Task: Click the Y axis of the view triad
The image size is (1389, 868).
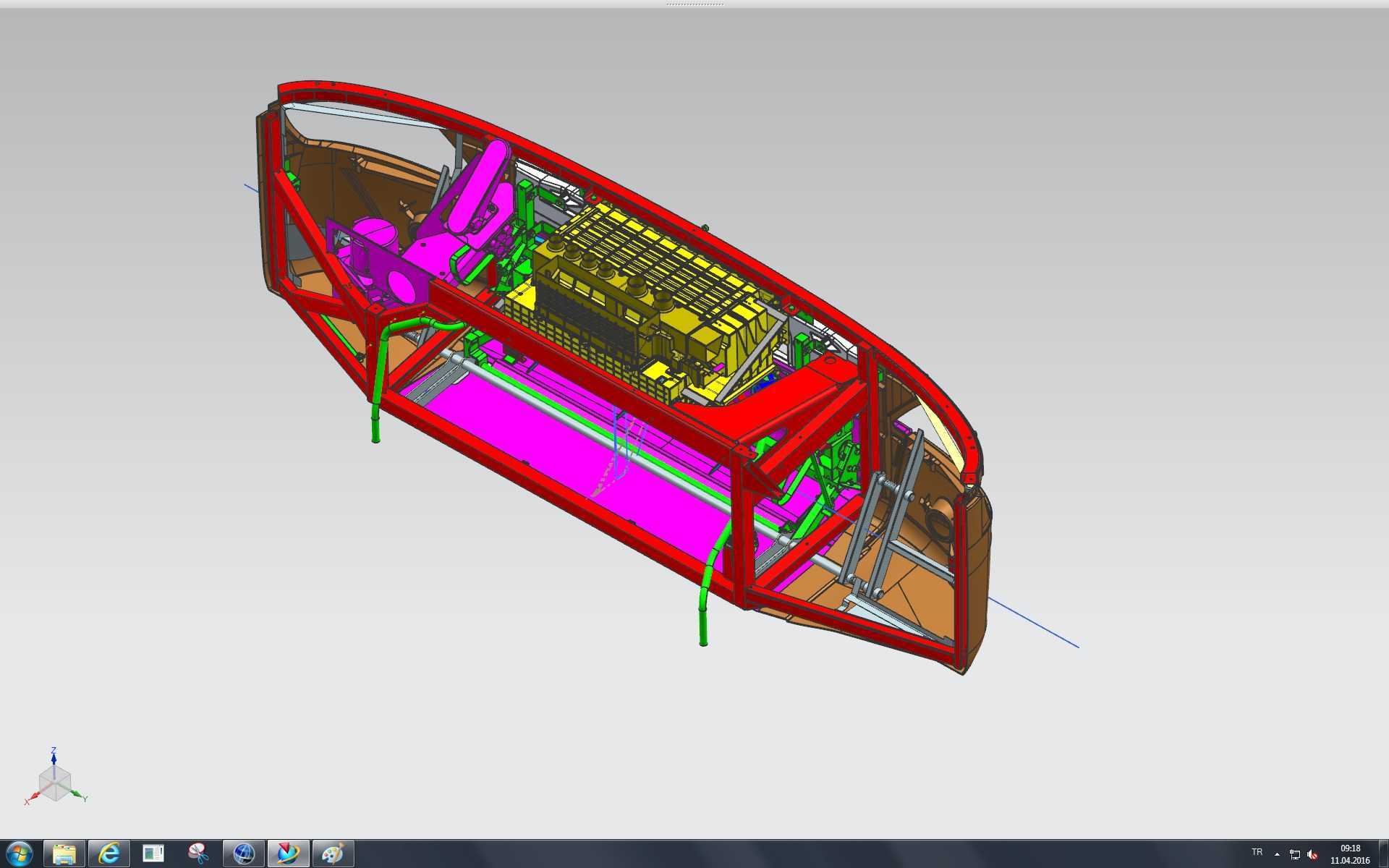Action: coord(80,796)
